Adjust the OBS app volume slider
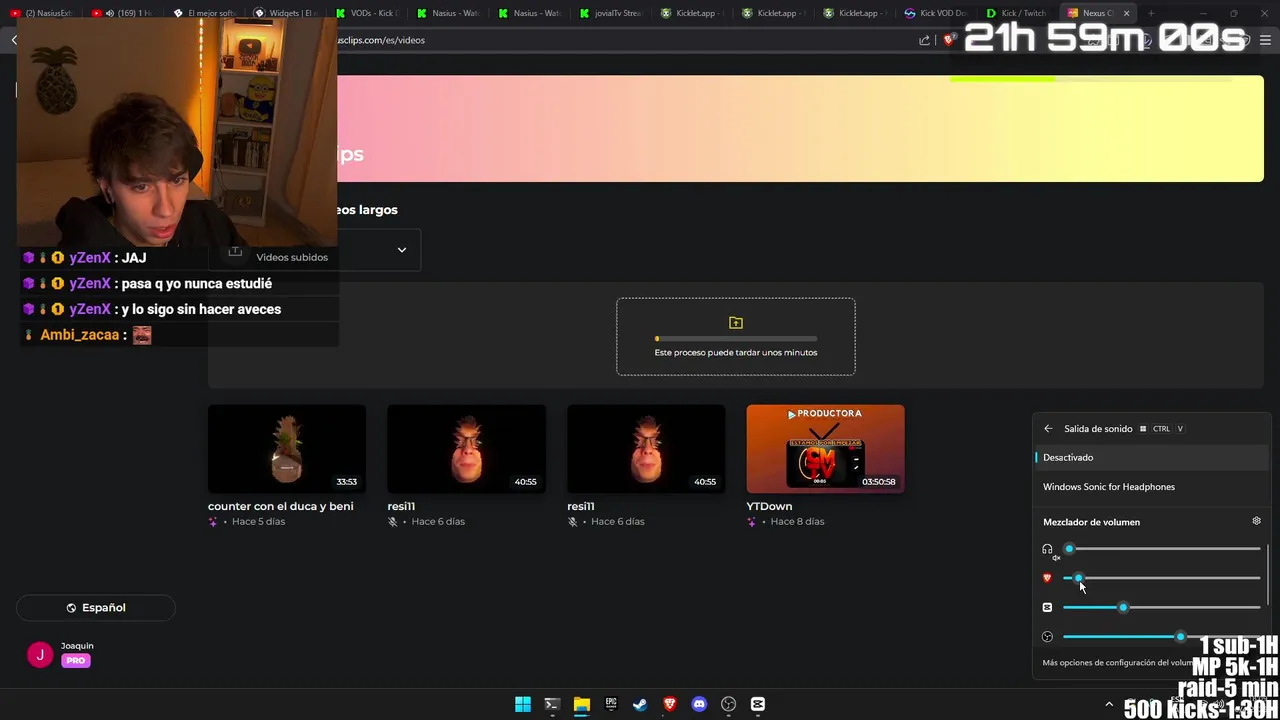This screenshot has height=720, width=1280. [1161, 637]
